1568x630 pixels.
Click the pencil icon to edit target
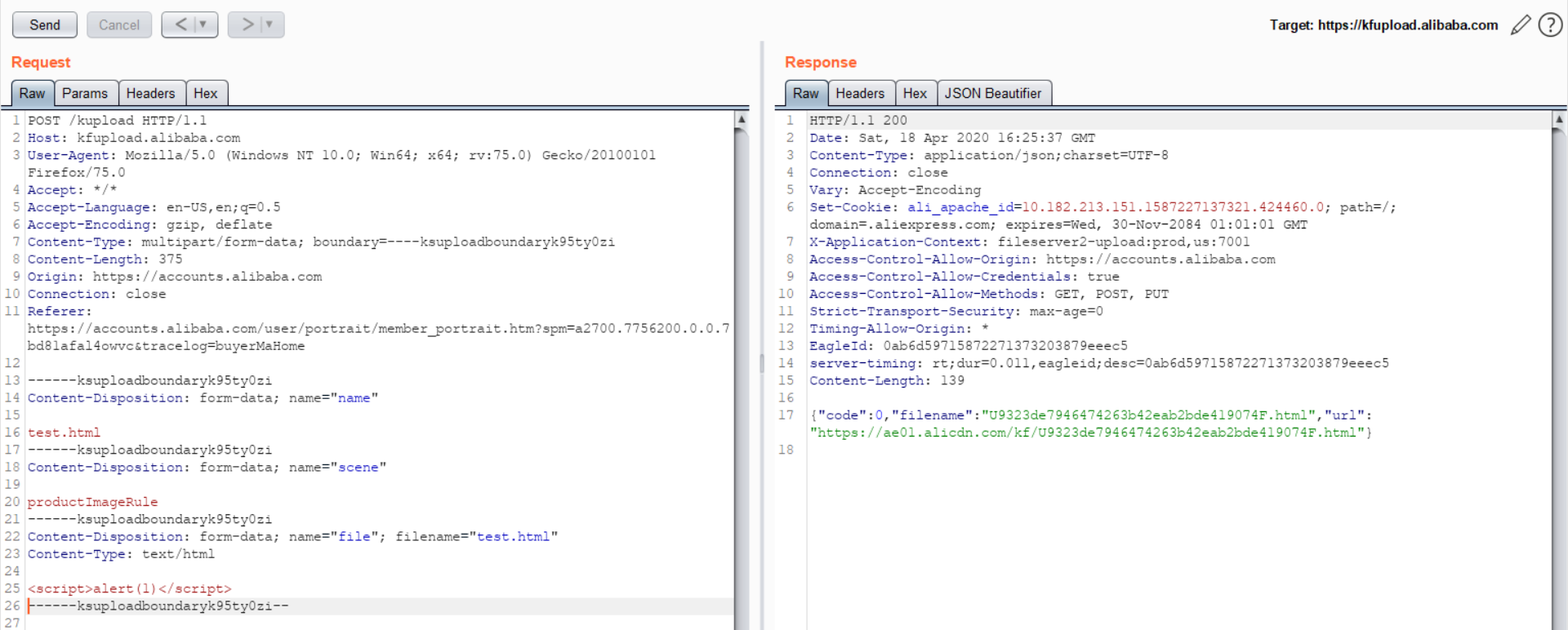1521,25
